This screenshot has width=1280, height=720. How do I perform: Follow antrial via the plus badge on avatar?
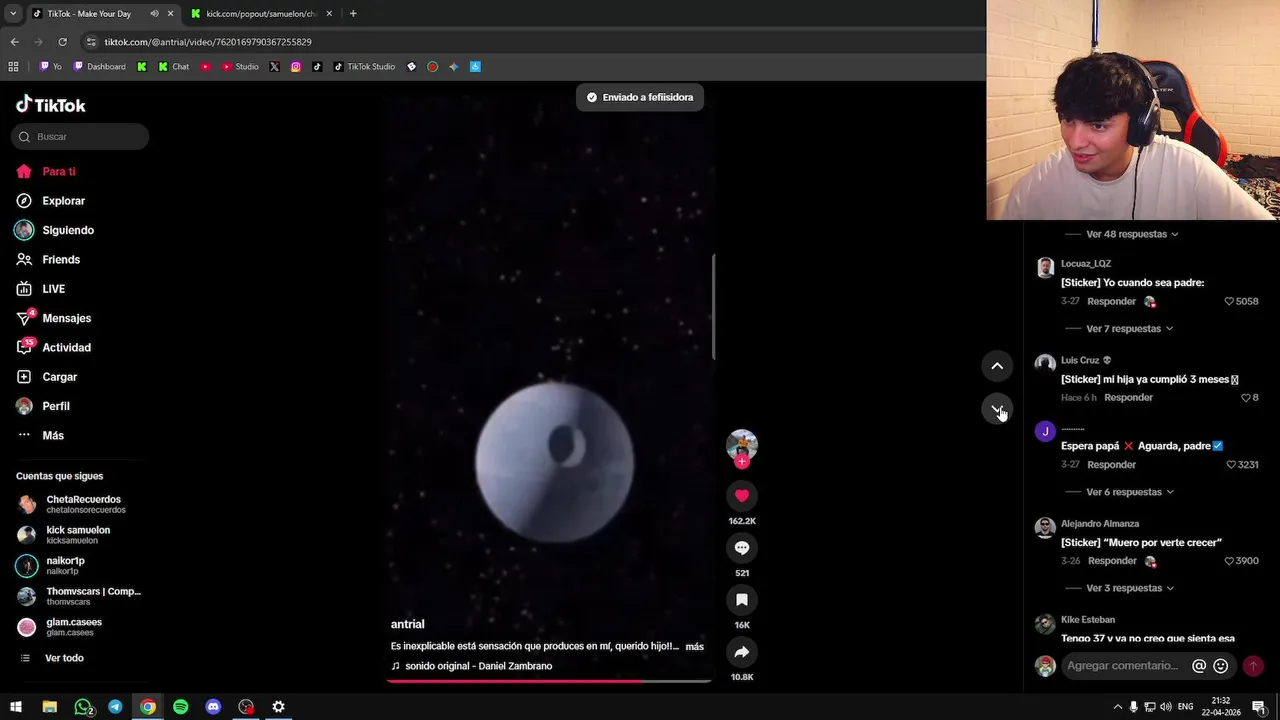(742, 462)
